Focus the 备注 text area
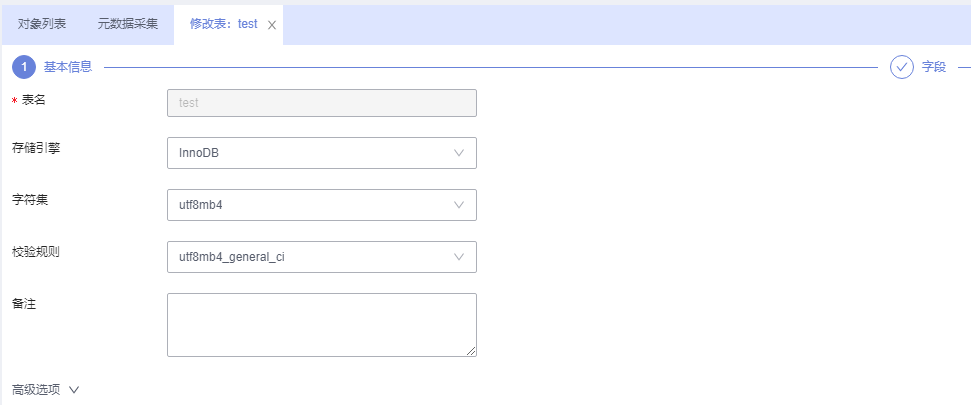The image size is (971, 405). coord(322,325)
